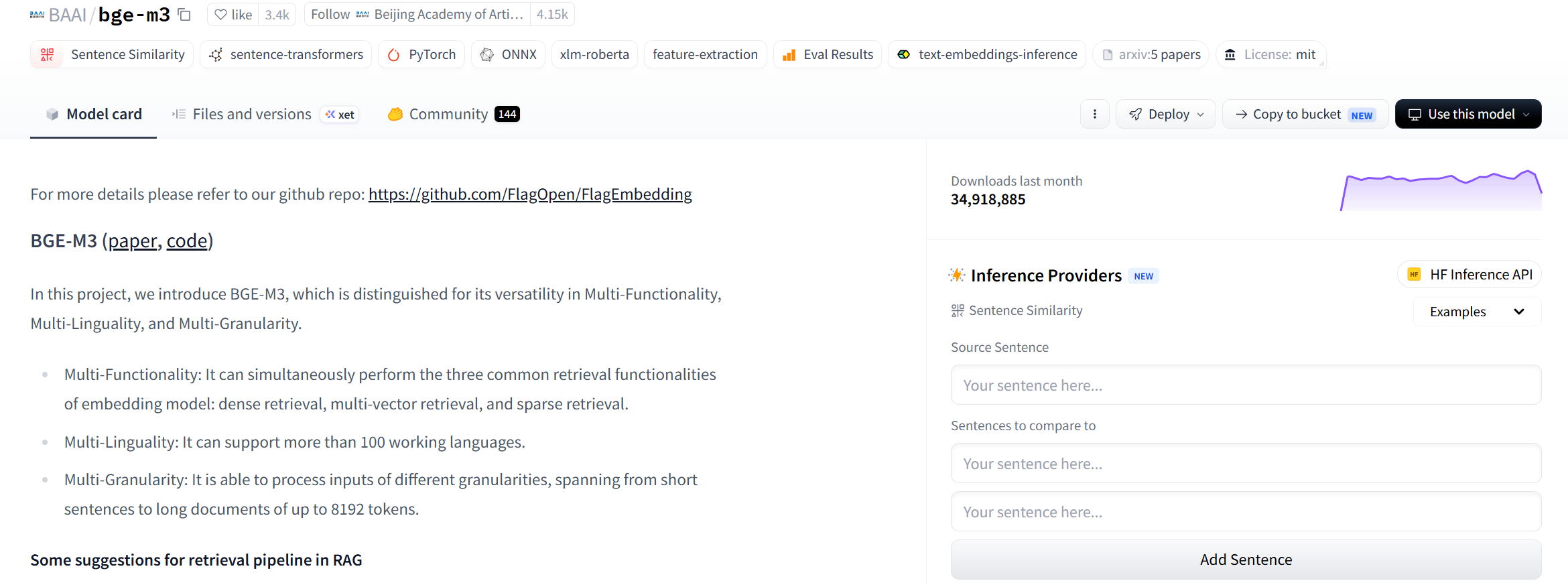Click the Model card cube icon

52,115
